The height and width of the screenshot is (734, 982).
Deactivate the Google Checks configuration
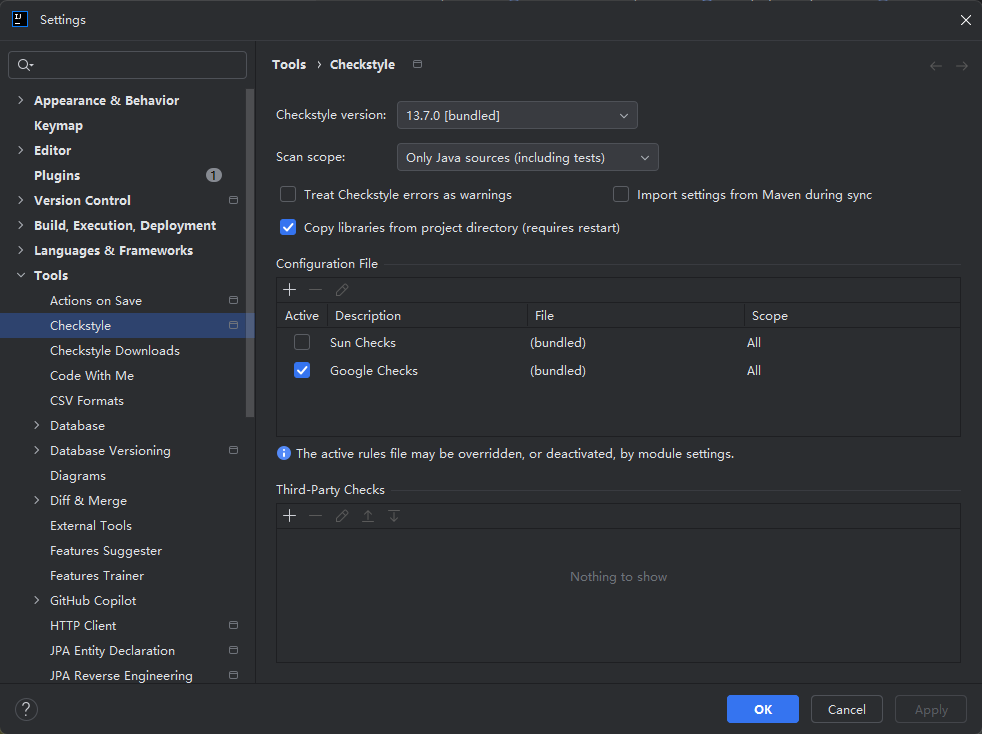tap(302, 370)
